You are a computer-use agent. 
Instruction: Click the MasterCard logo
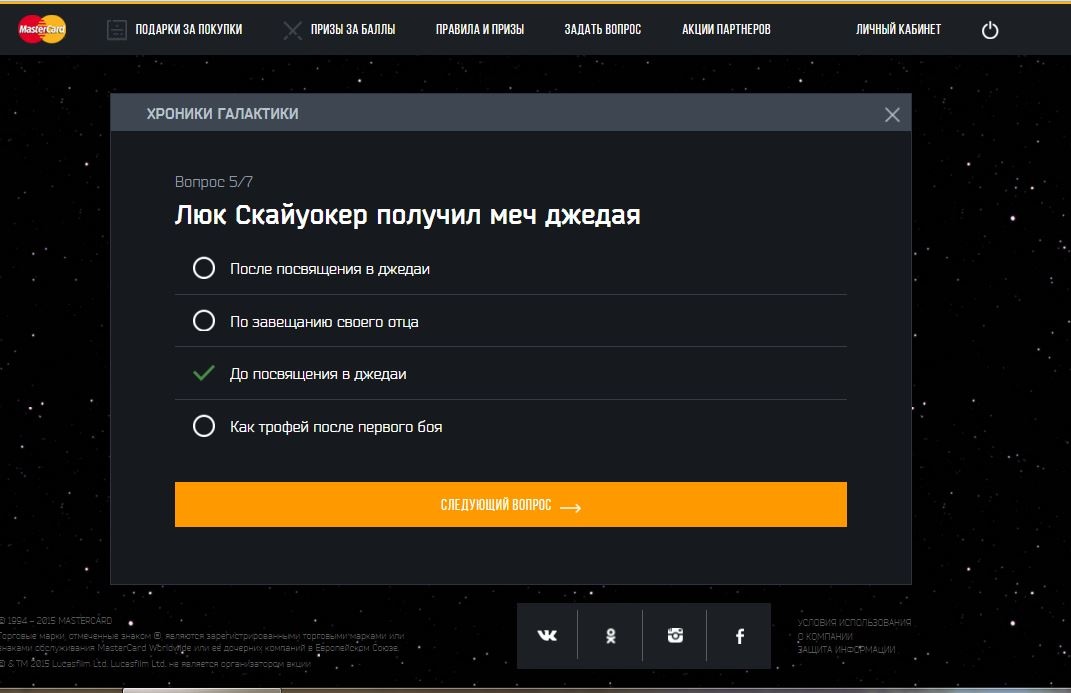tap(42, 30)
